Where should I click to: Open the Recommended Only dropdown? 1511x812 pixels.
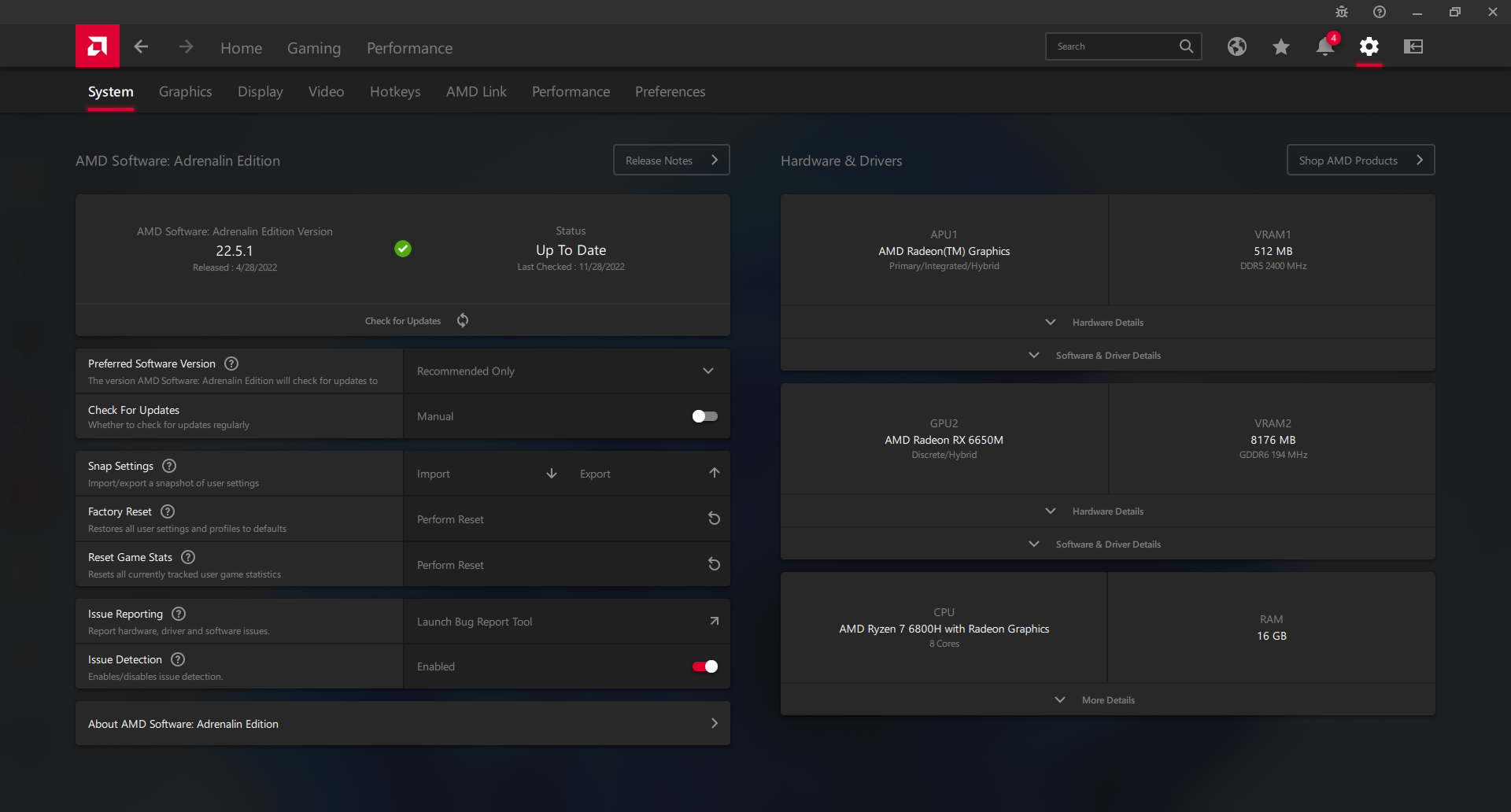(567, 371)
